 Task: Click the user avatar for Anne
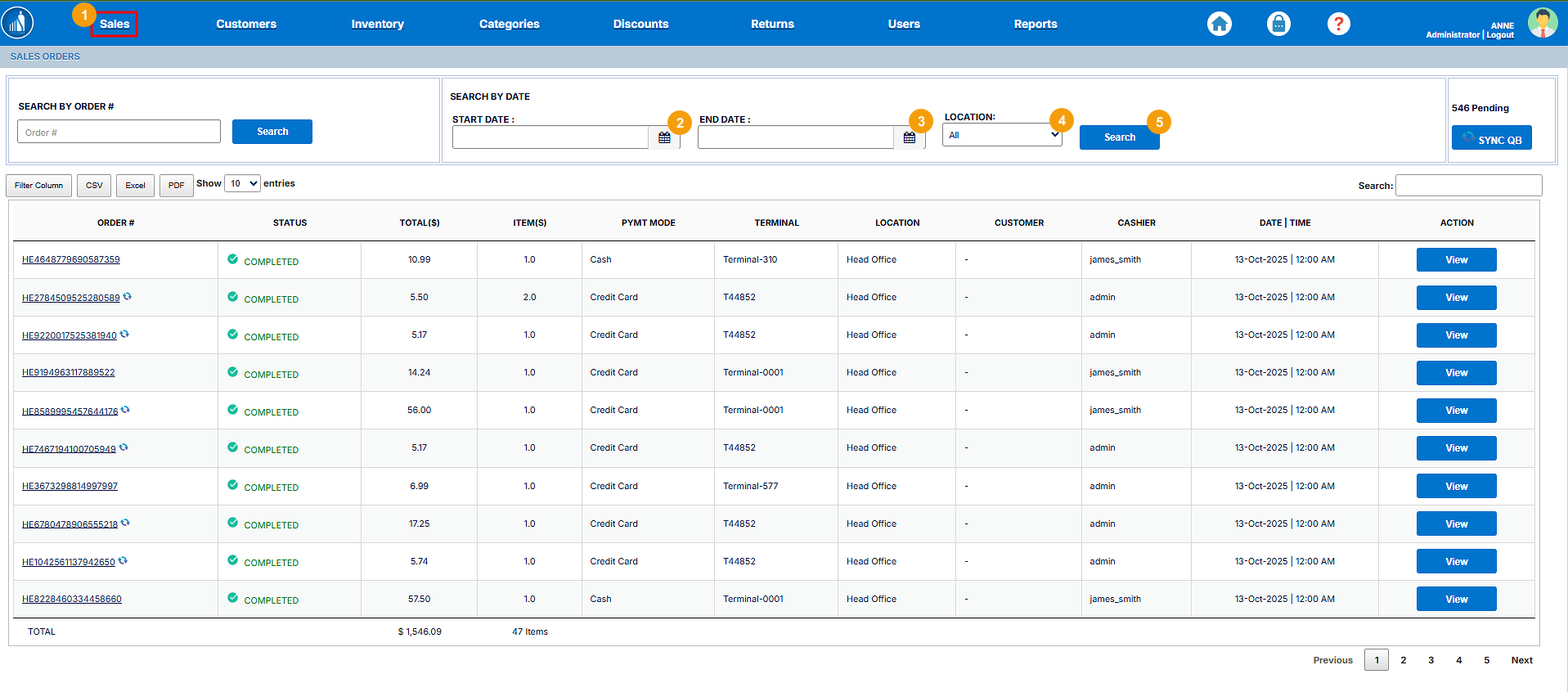coord(1542,23)
